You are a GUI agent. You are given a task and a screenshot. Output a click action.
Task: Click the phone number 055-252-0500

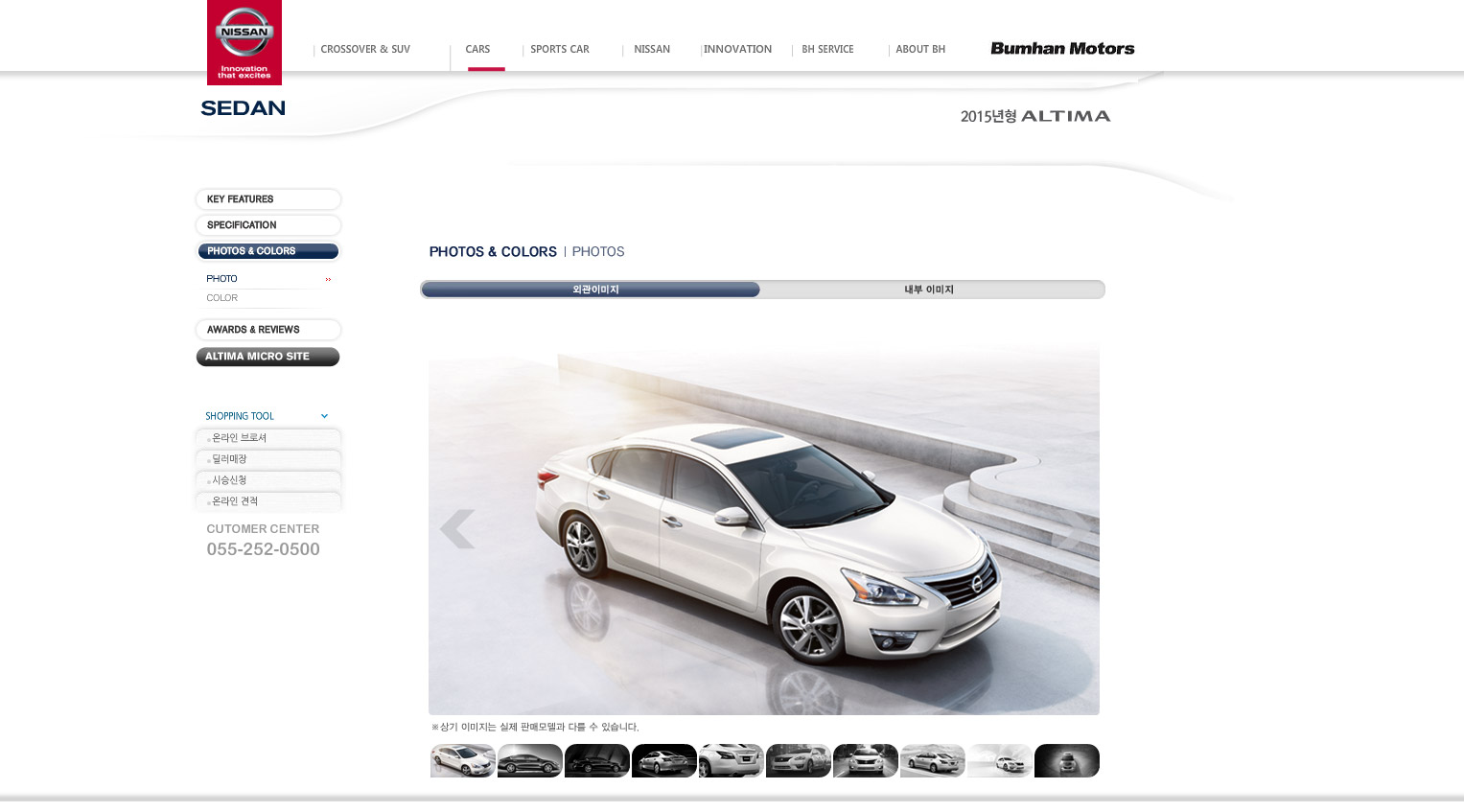click(264, 549)
